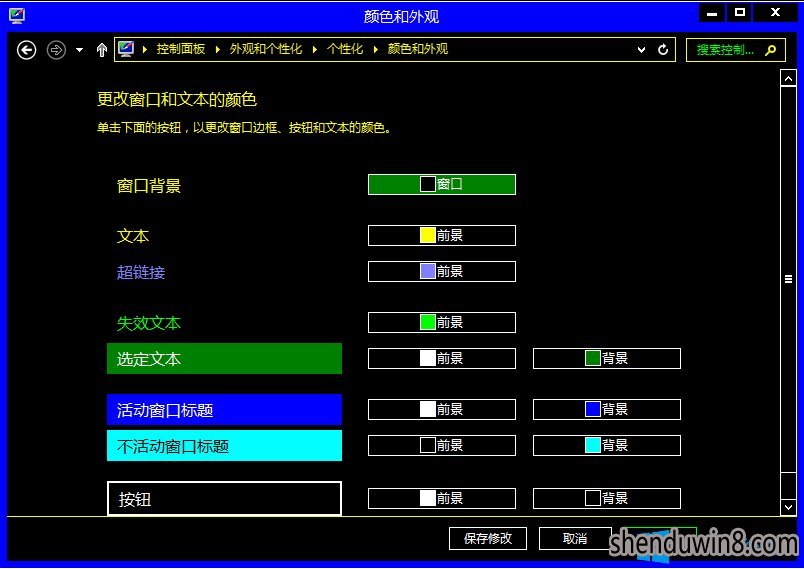The width and height of the screenshot is (804, 569).
Task: Refresh the page with the refresh icon
Action: coord(663,50)
